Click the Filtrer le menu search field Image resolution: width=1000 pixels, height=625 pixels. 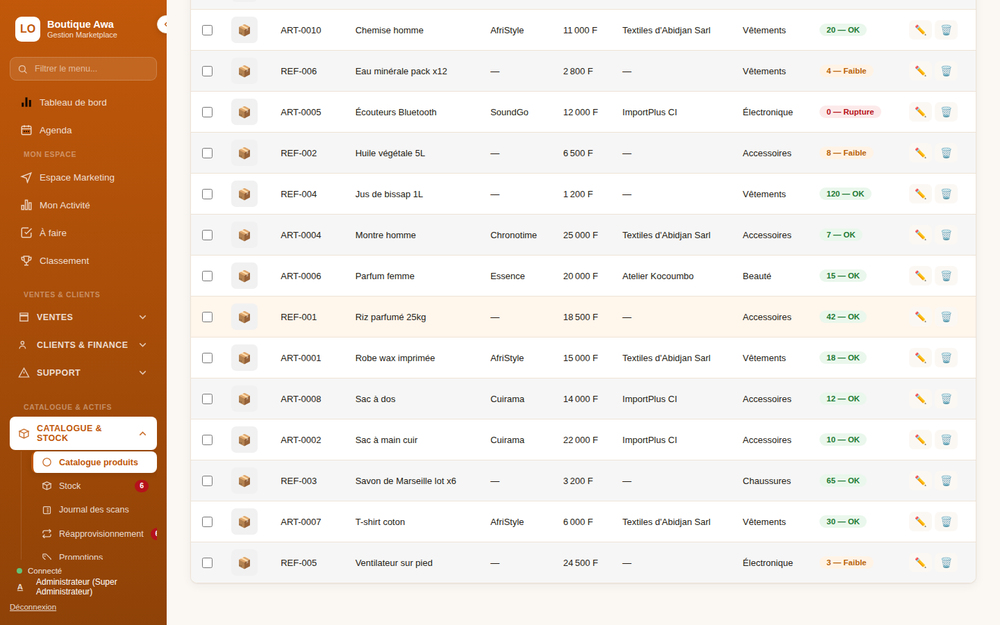click(83, 69)
